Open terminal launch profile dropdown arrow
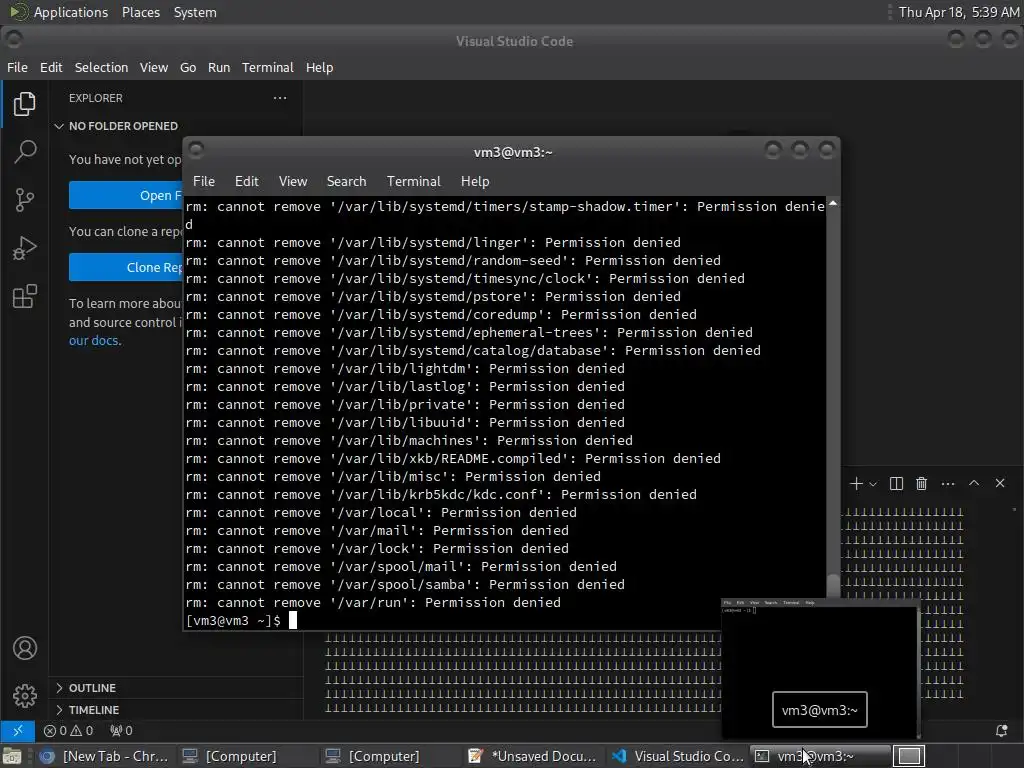The image size is (1024, 768). (x=873, y=484)
